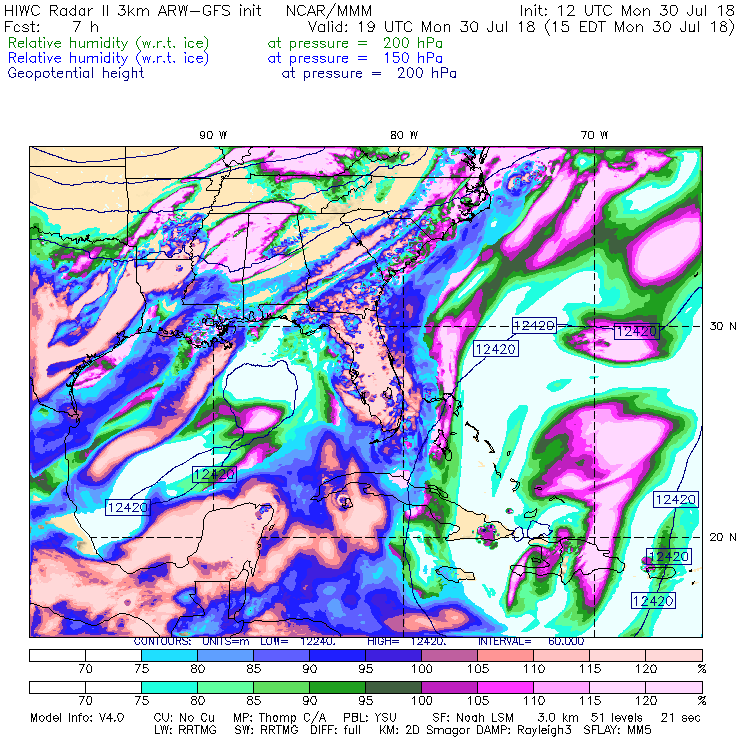Viewport: 740px width, 740px height.
Task: Click the 'LW: RRTMG' model setting
Action: [185, 730]
